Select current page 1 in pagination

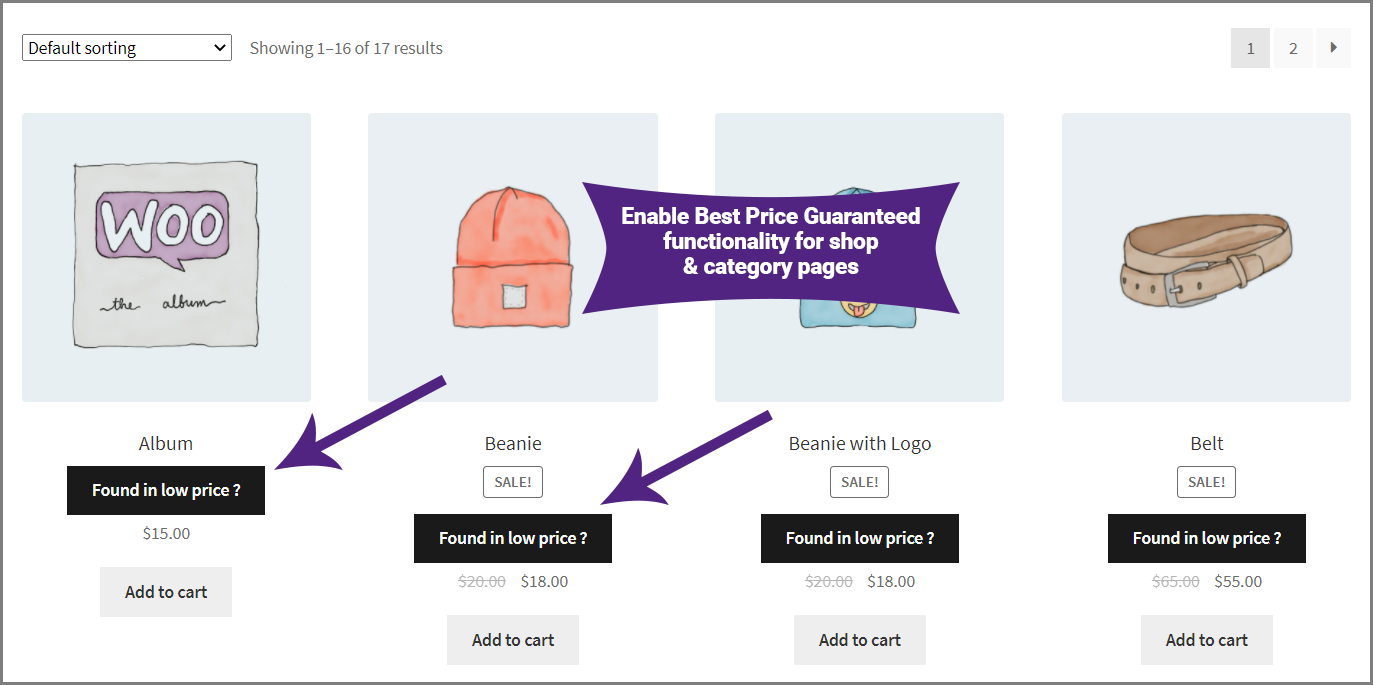(x=1250, y=48)
